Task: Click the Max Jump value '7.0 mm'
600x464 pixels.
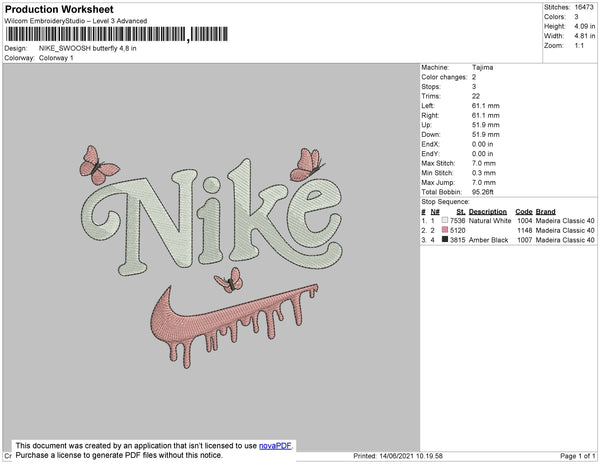Action: (484, 182)
